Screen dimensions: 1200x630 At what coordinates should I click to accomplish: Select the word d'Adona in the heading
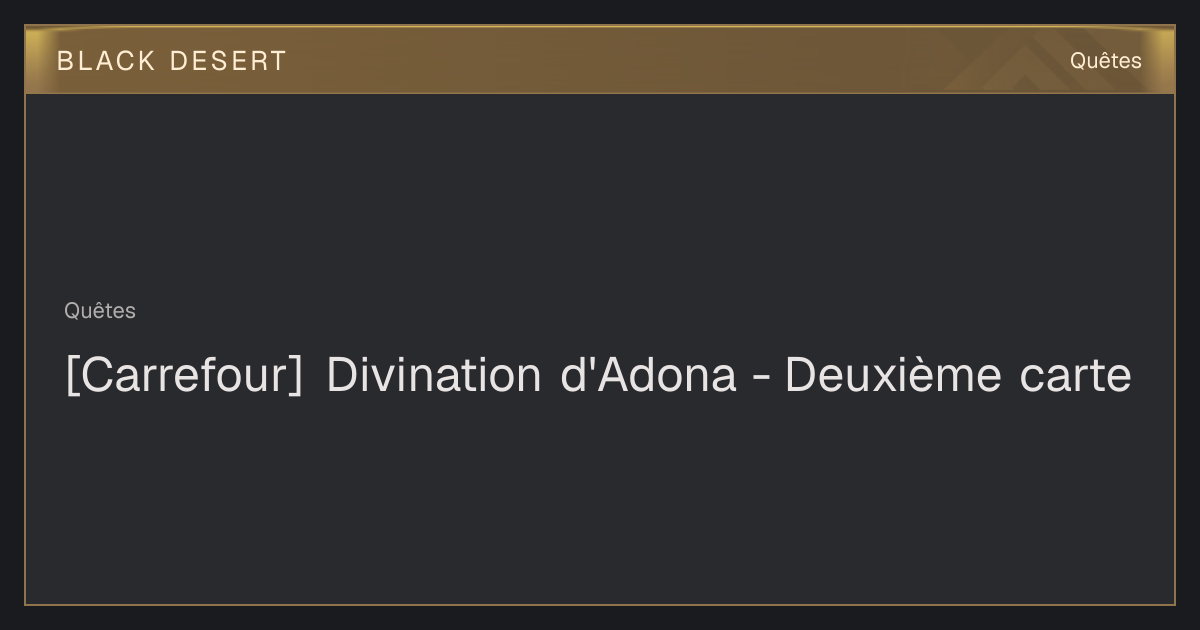[648, 375]
